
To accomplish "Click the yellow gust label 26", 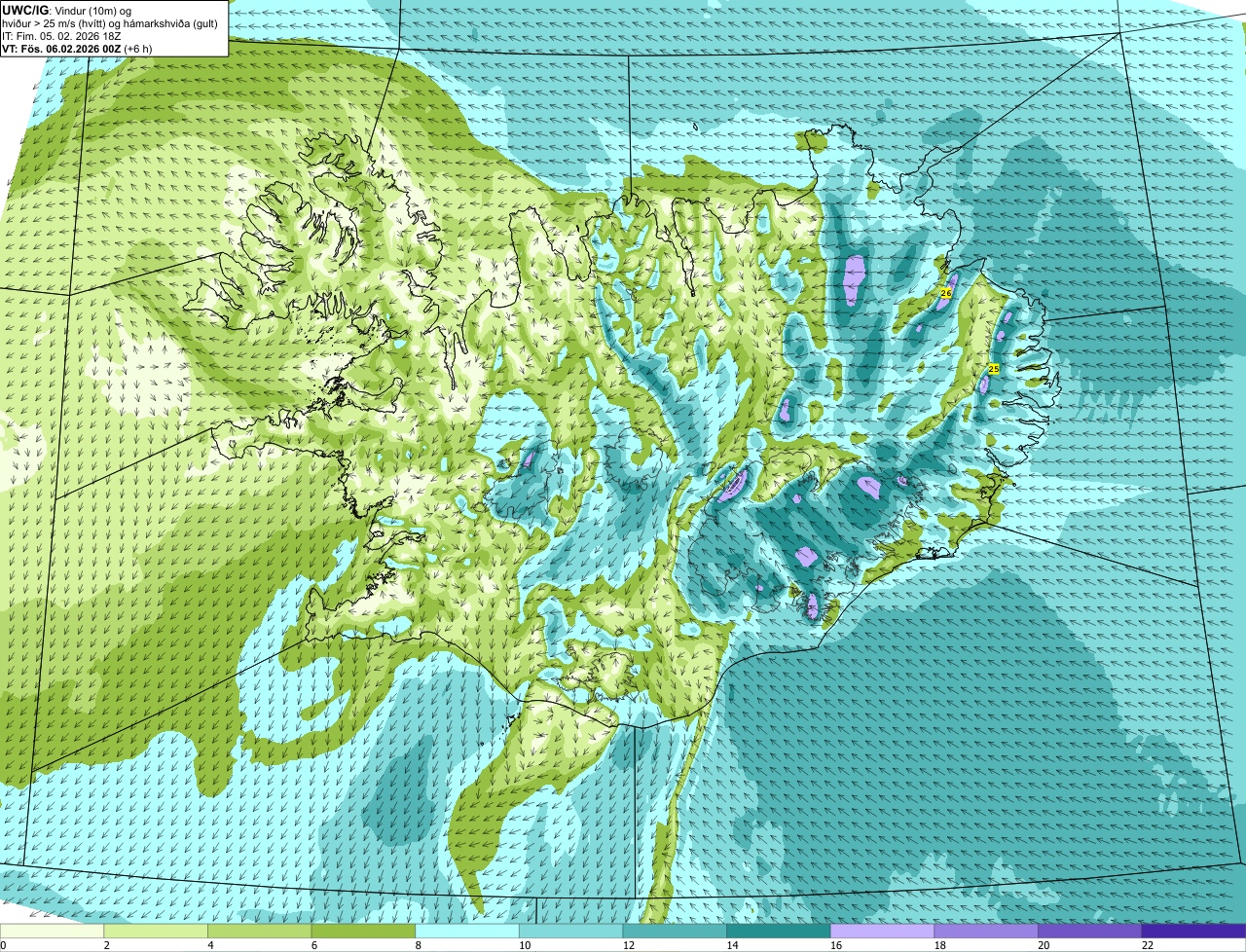I will 945,292.
